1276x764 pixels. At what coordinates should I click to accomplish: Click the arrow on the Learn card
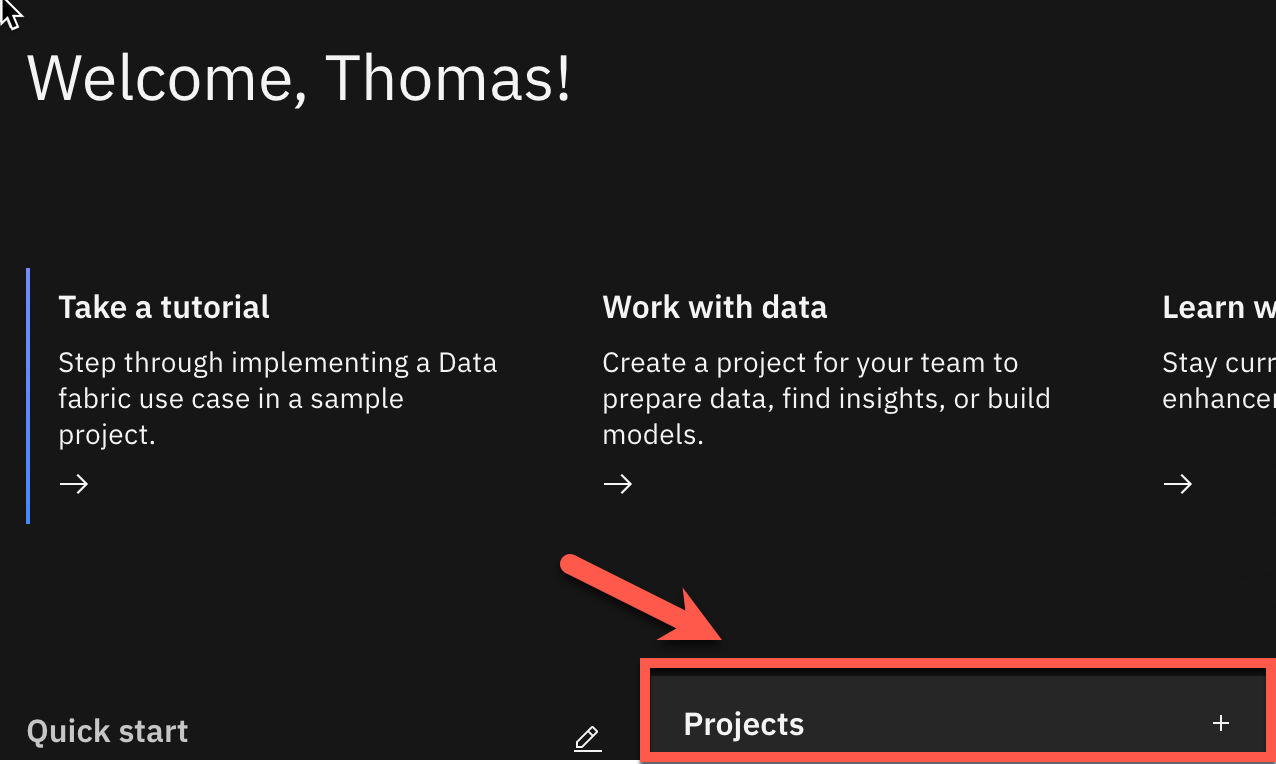pos(1177,484)
